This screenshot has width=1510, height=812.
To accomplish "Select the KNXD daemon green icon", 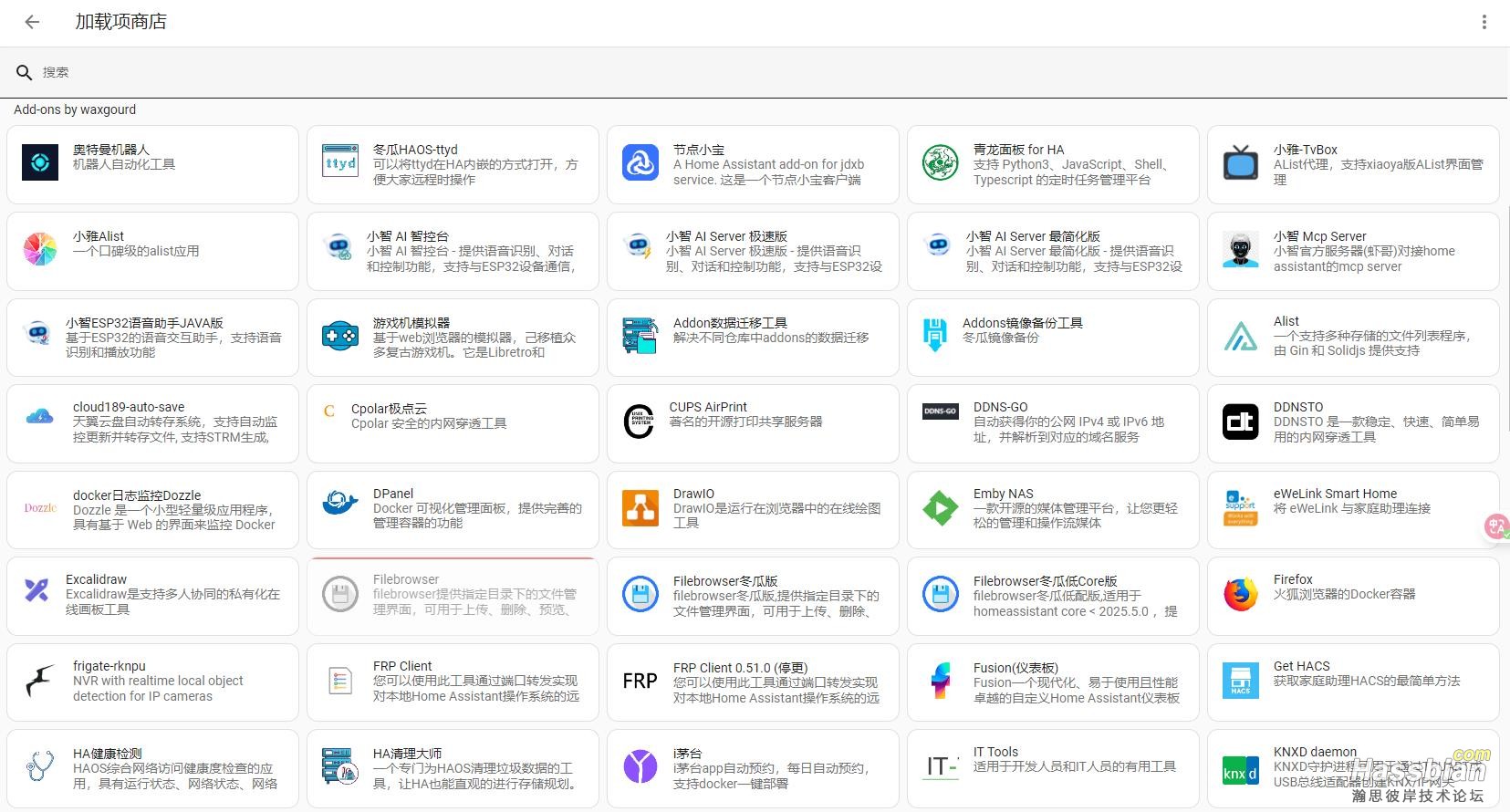I will pos(1241,772).
